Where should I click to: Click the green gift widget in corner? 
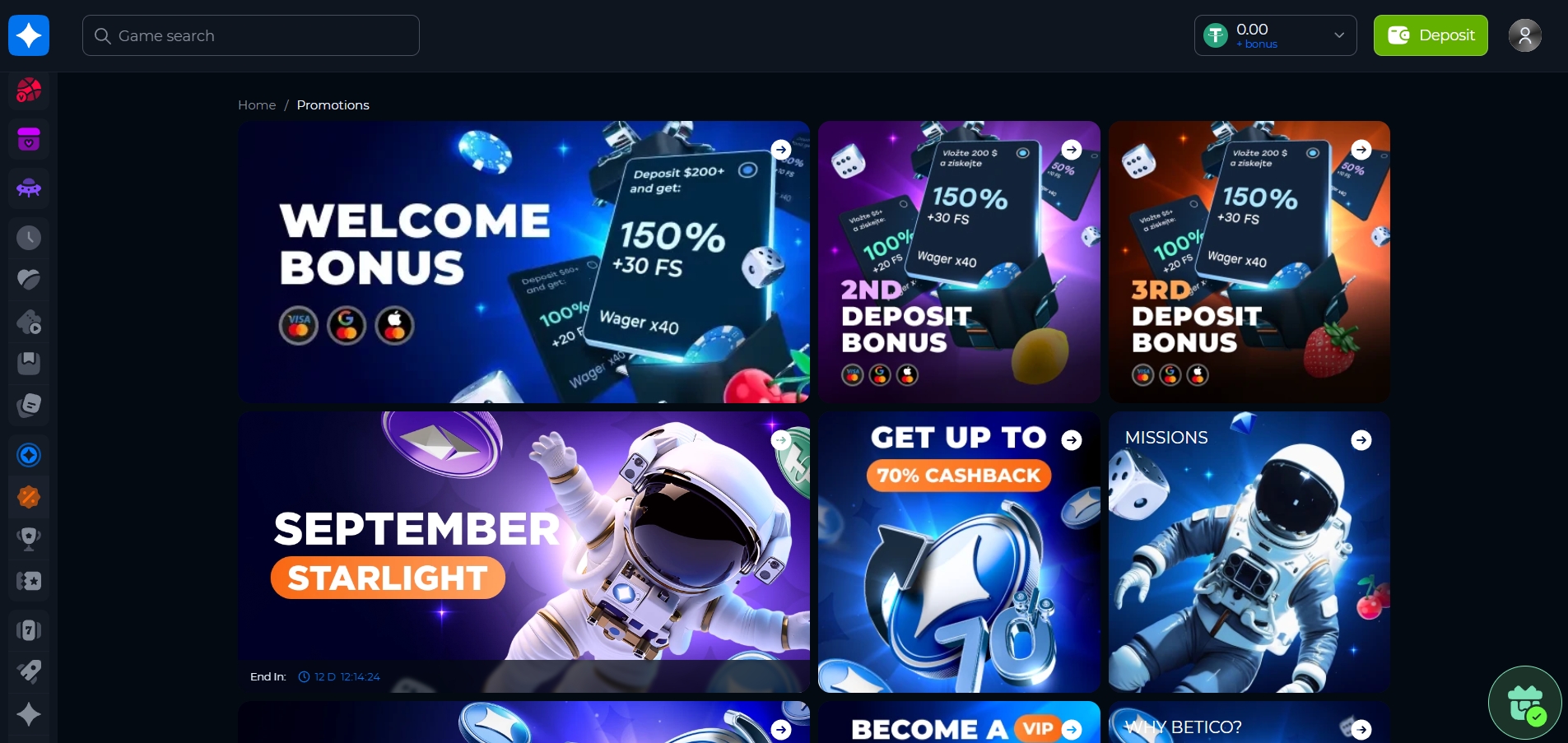click(x=1525, y=703)
